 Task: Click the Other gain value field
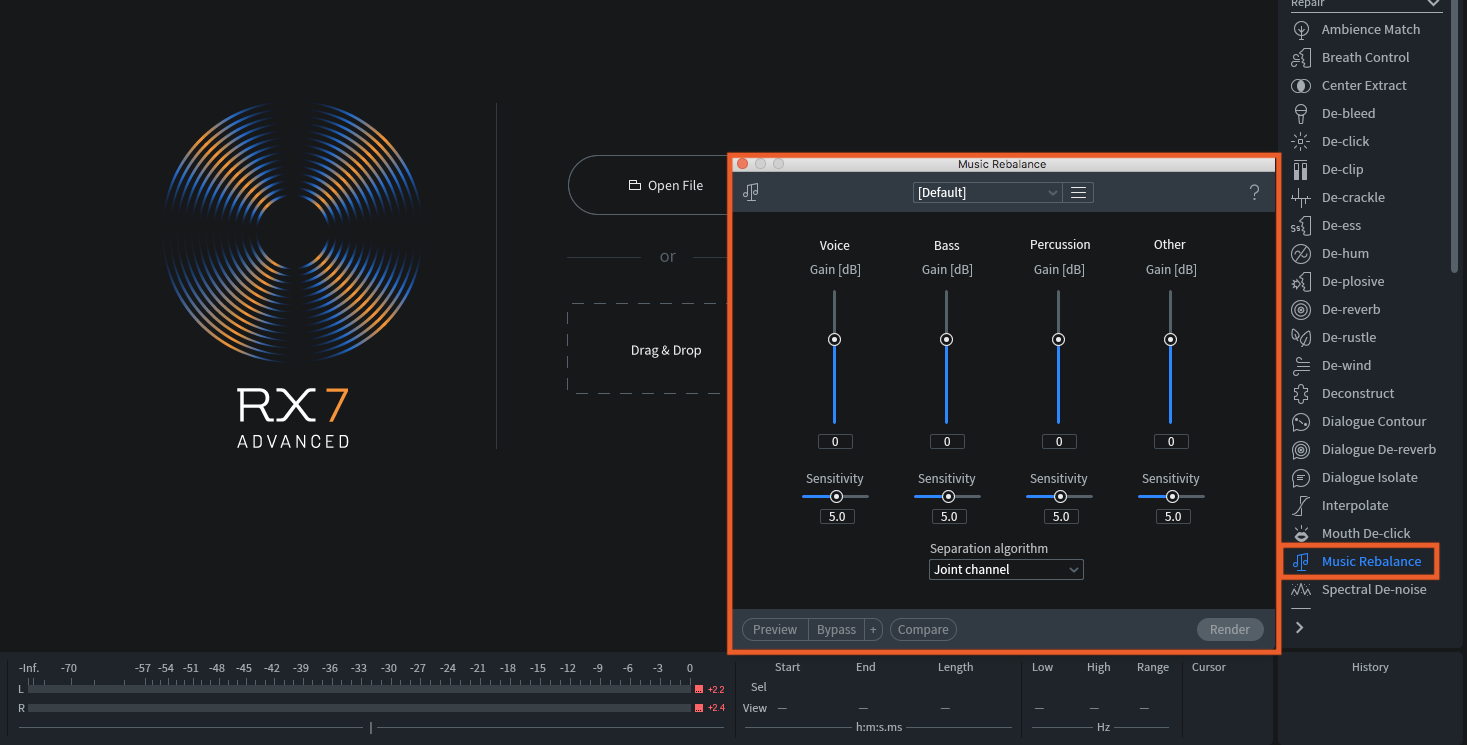point(1171,441)
